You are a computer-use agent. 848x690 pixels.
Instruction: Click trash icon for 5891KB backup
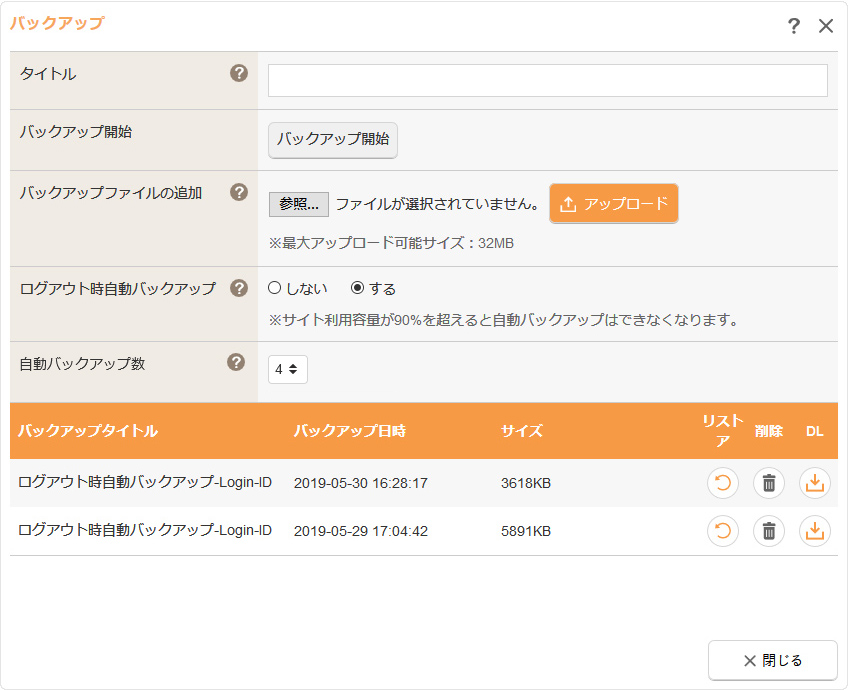tap(768, 531)
